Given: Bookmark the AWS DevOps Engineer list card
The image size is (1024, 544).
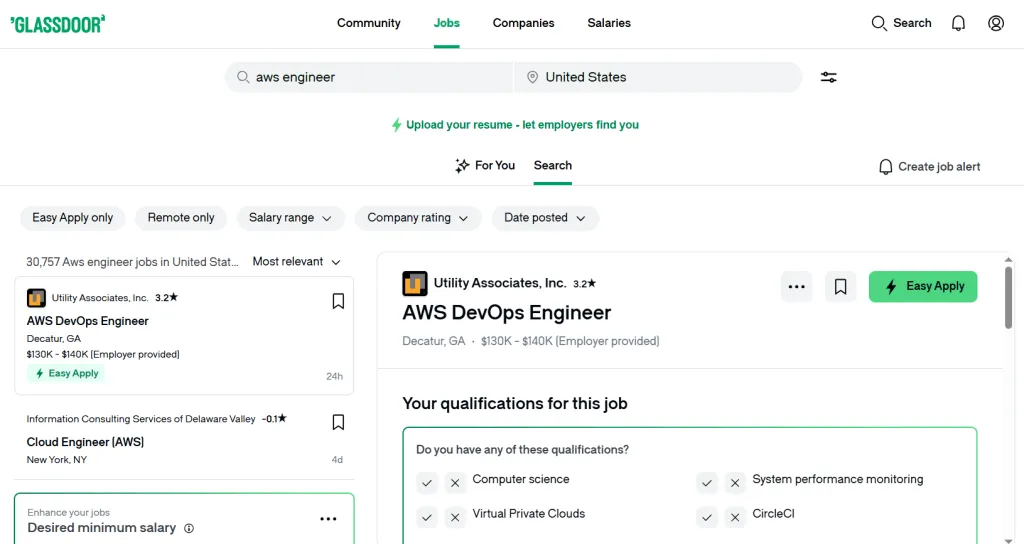Looking at the screenshot, I should pos(338,301).
